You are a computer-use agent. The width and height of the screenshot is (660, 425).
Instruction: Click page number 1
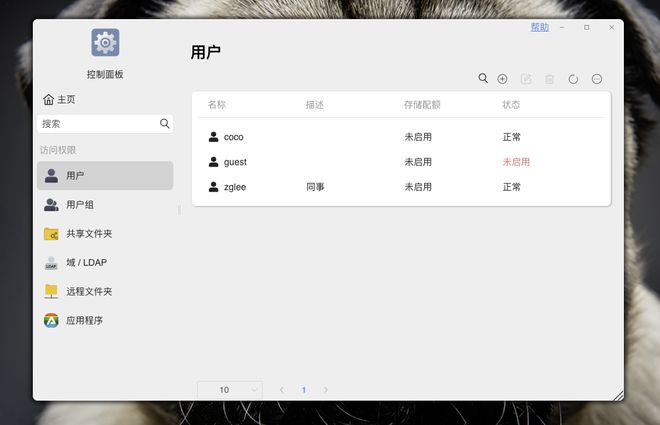pyautogui.click(x=303, y=390)
